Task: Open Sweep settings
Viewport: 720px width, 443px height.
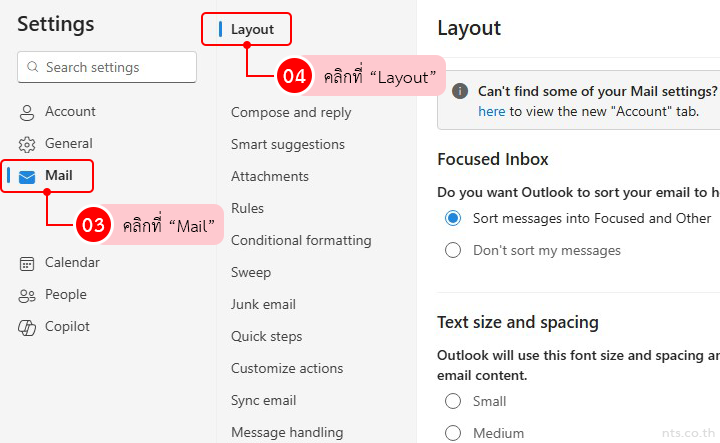Action: 251,273
